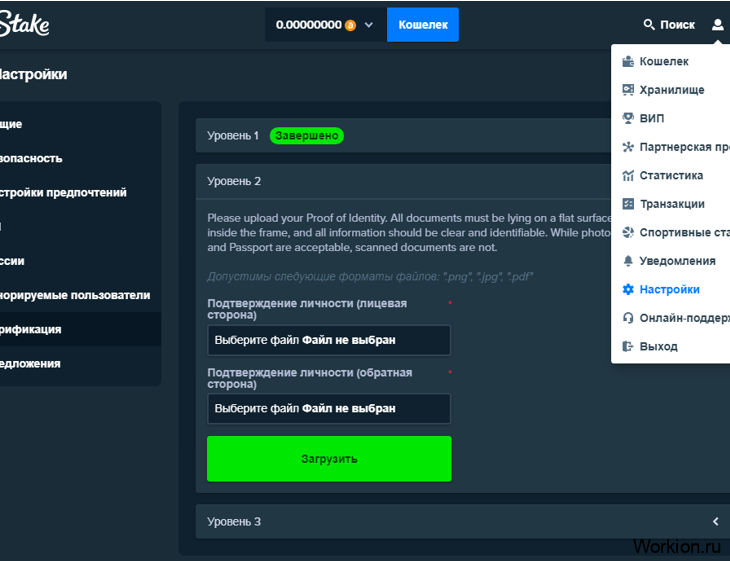The height and width of the screenshot is (561, 730).
Task: Open the sidebar entry 'норируемые пользователи'
Action: (x=81, y=295)
